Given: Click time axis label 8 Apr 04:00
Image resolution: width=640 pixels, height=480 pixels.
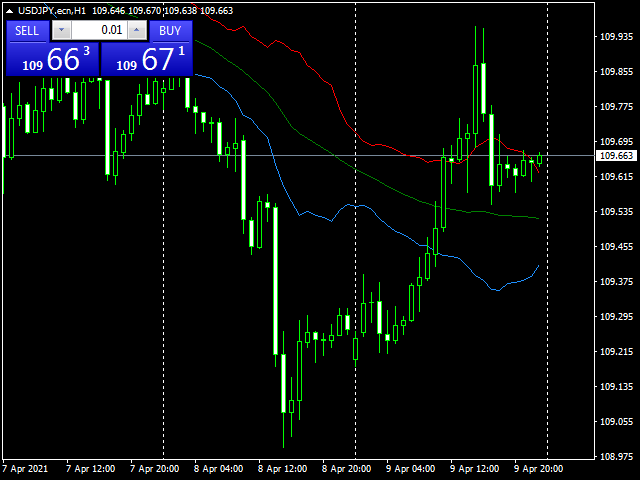Looking at the screenshot, I should click(218, 469).
